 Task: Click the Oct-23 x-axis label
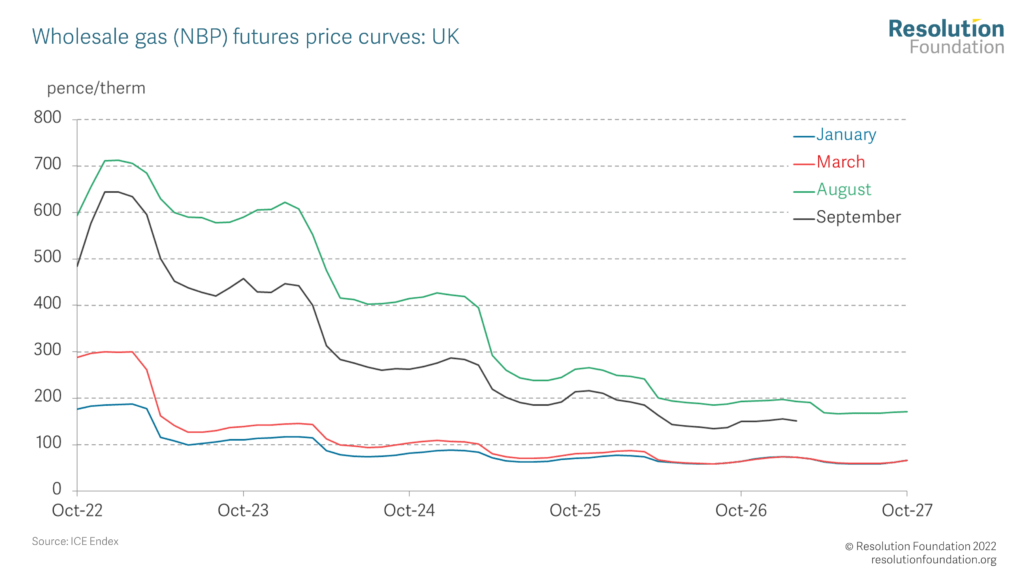coord(243,511)
